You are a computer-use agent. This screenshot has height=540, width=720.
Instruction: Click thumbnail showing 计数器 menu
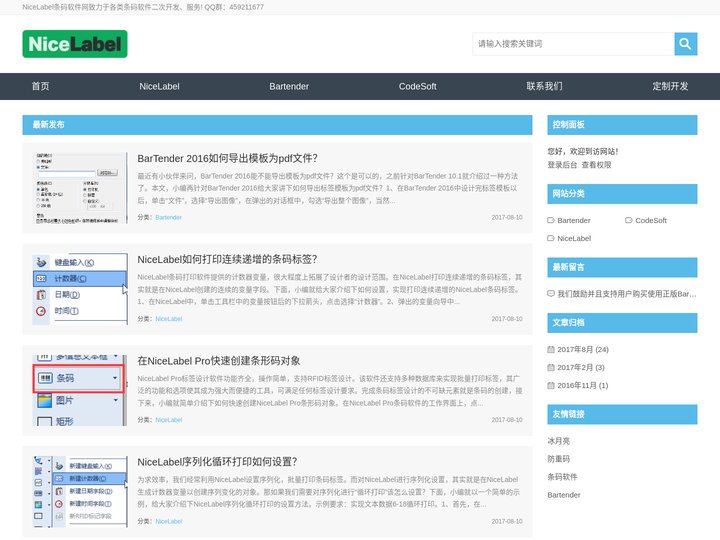point(80,289)
